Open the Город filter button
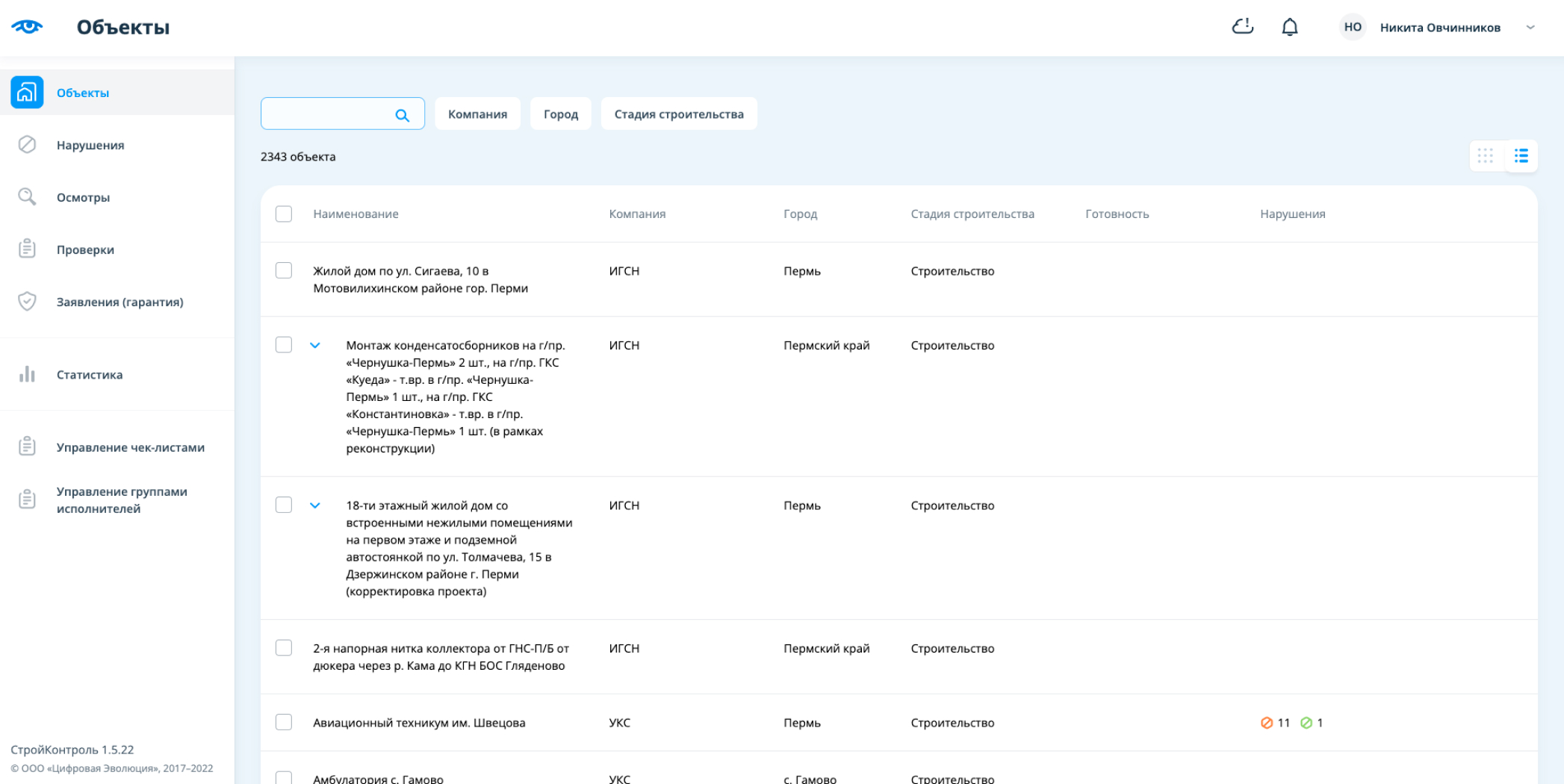The image size is (1564, 784). click(x=560, y=114)
